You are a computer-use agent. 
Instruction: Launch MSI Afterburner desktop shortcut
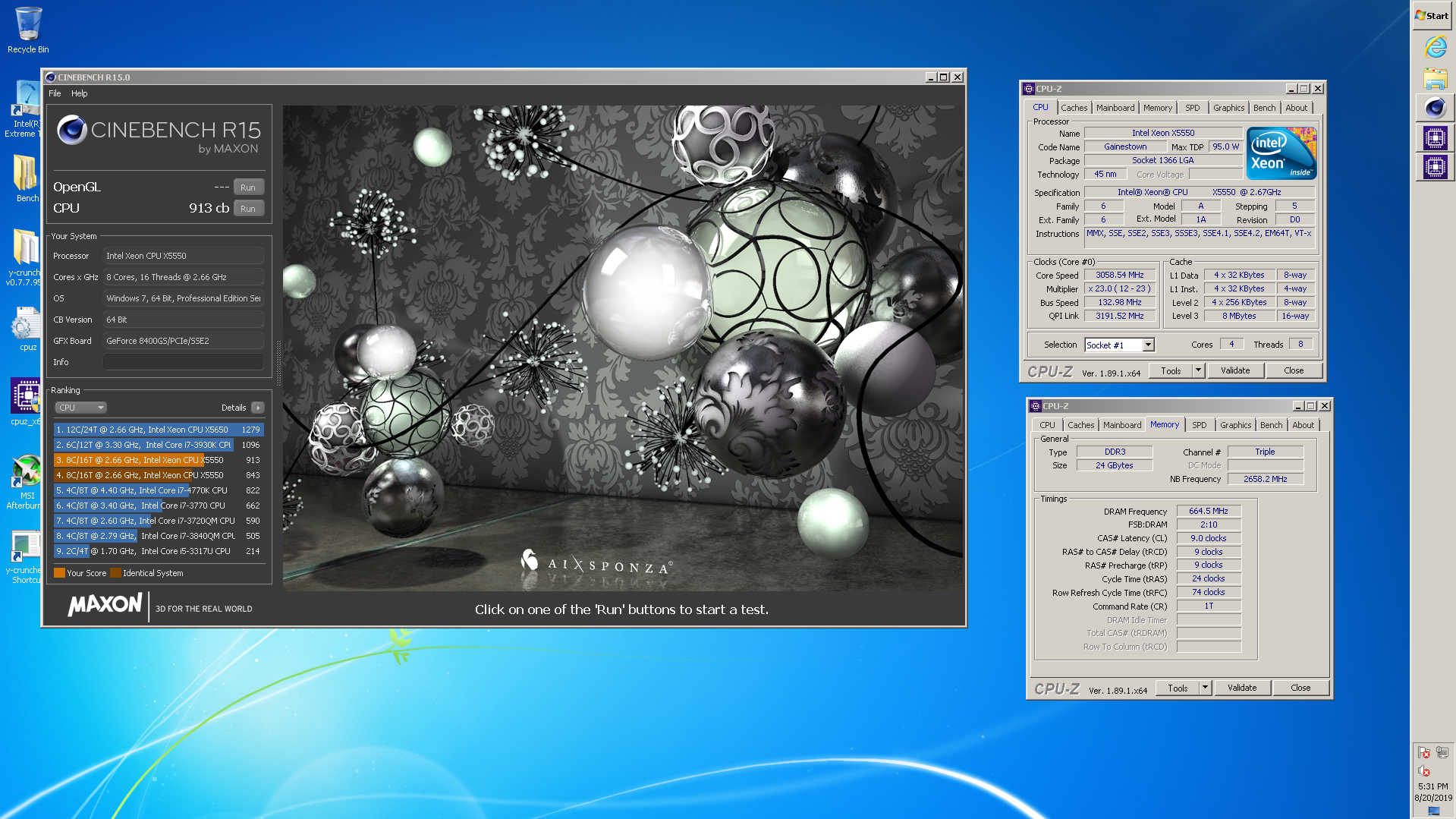click(x=25, y=482)
